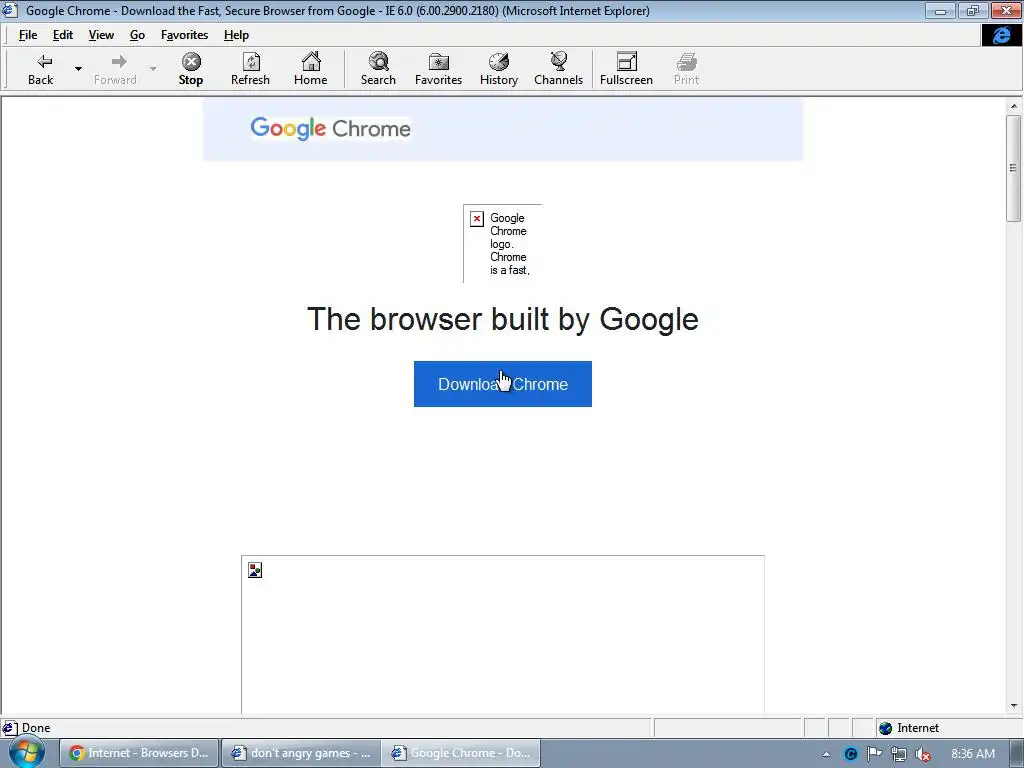This screenshot has height=768, width=1024.
Task: Click the blue C tray icon
Action: coord(850,754)
